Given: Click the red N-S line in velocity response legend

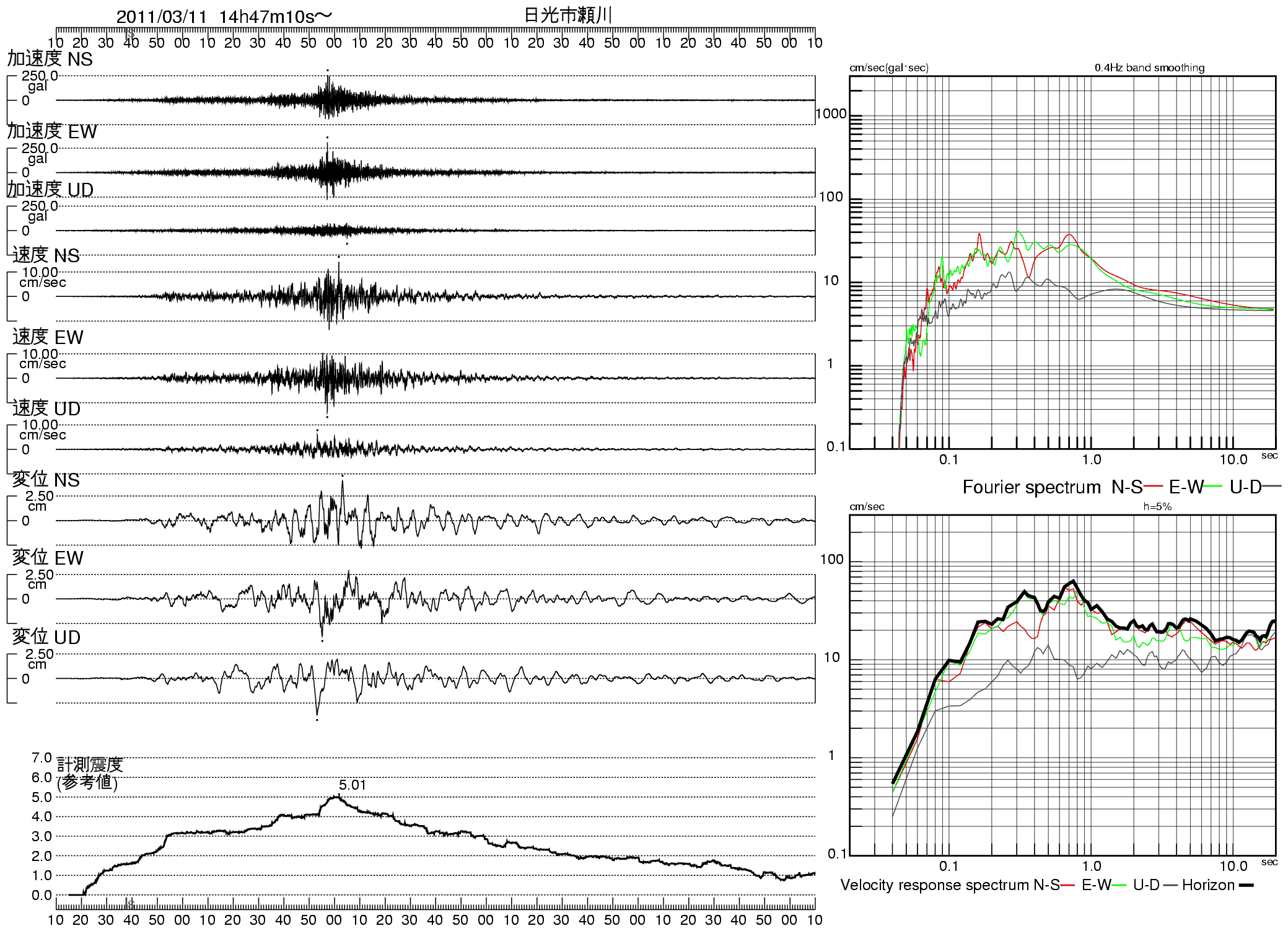Looking at the screenshot, I should coord(1067,885).
